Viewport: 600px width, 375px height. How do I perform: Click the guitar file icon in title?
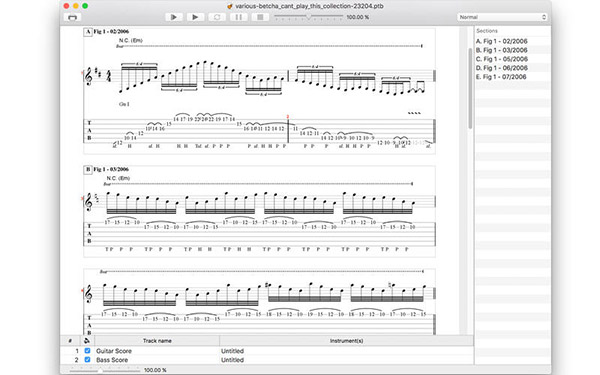click(230, 6)
